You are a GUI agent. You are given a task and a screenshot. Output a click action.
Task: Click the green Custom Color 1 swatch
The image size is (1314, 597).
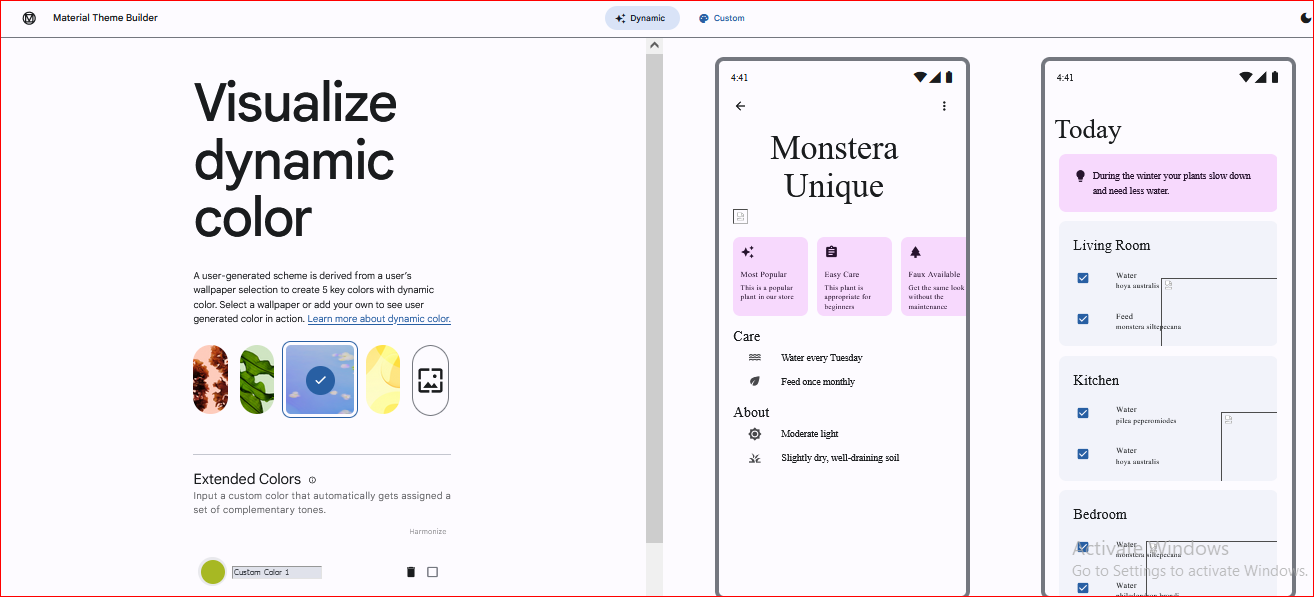[x=212, y=571]
